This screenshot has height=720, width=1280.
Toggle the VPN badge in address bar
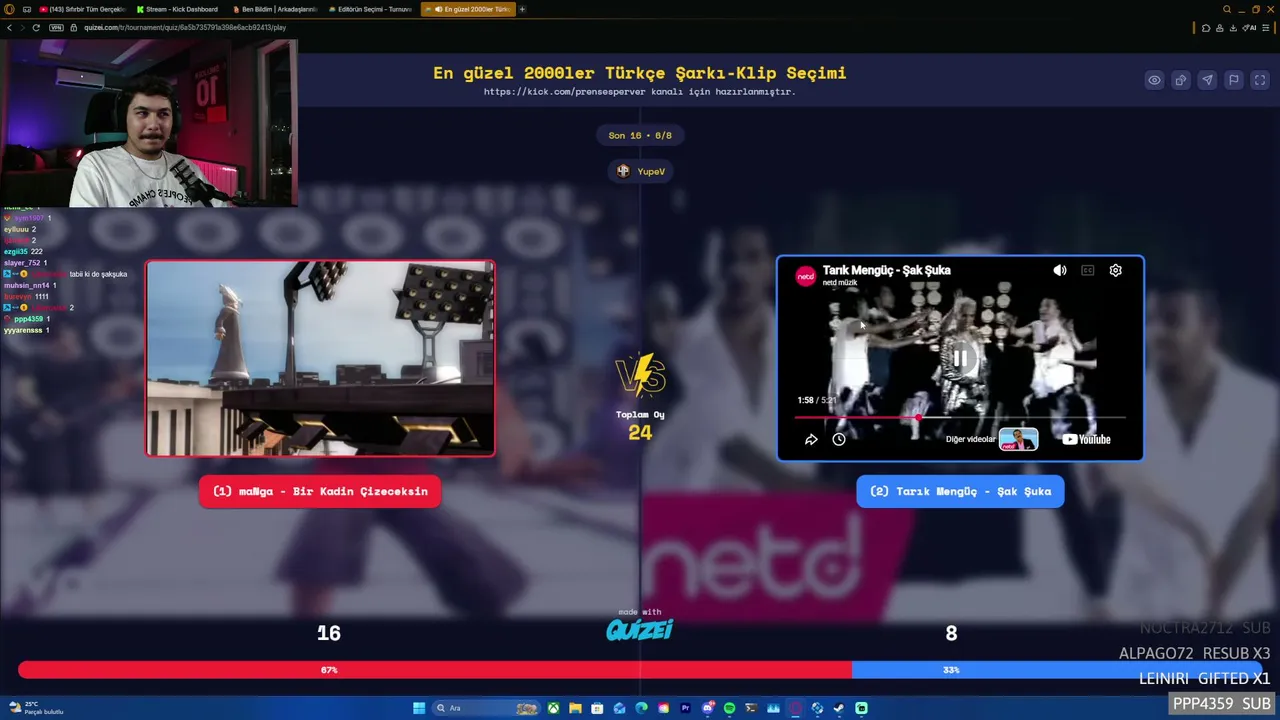point(56,27)
